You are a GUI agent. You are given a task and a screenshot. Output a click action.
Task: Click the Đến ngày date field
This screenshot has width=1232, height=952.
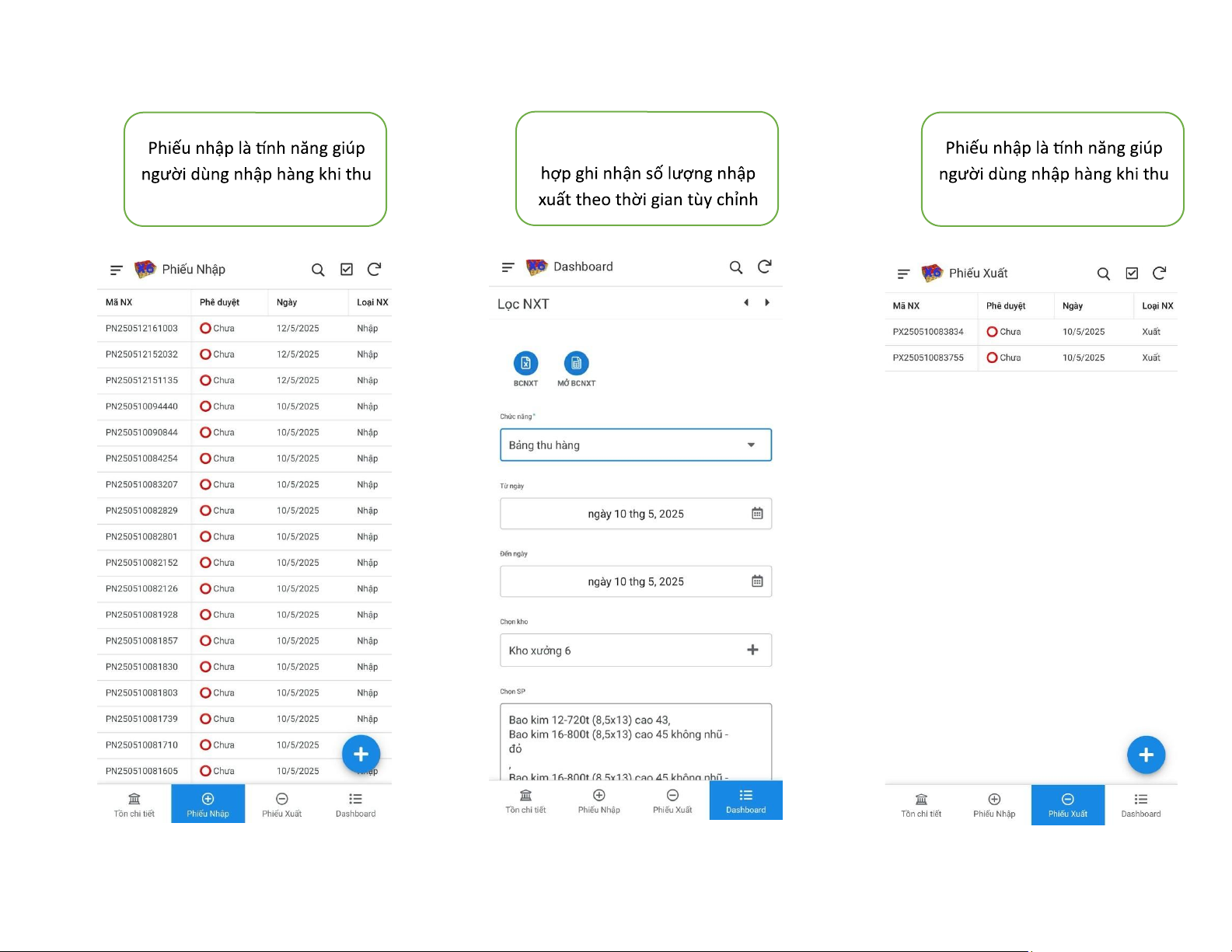pyautogui.click(x=635, y=581)
